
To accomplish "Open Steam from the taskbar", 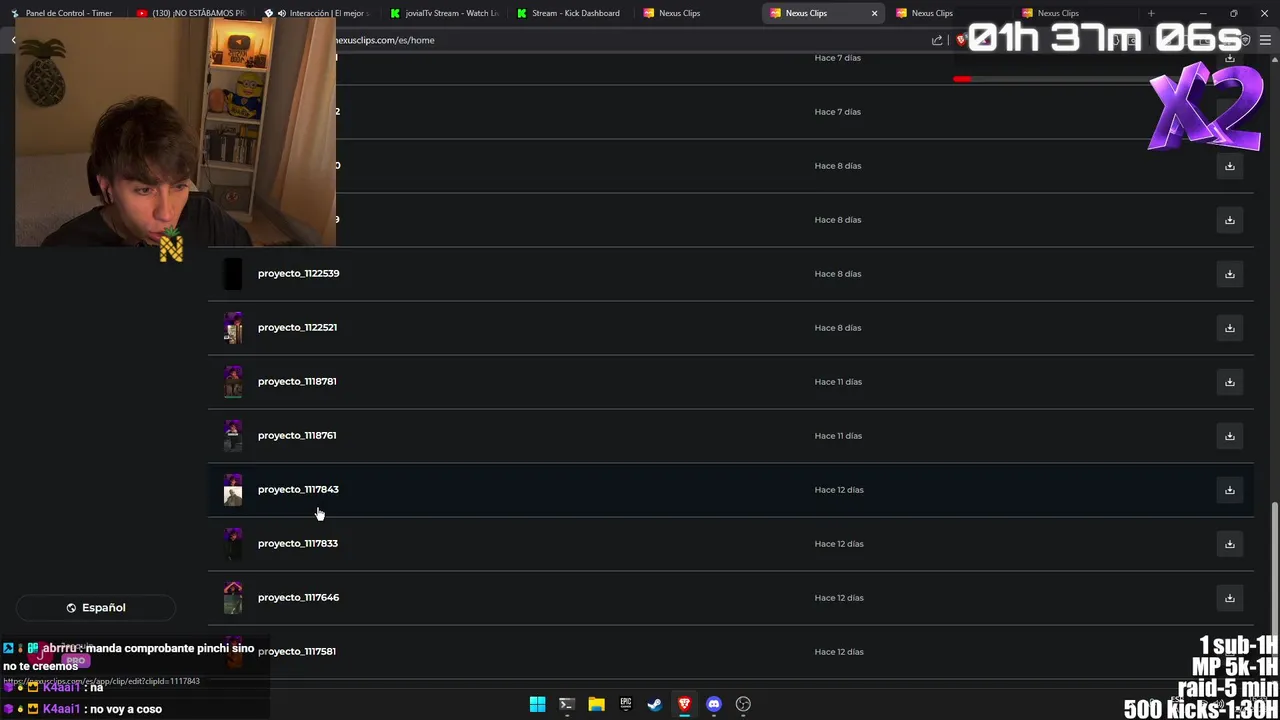I will [x=655, y=704].
